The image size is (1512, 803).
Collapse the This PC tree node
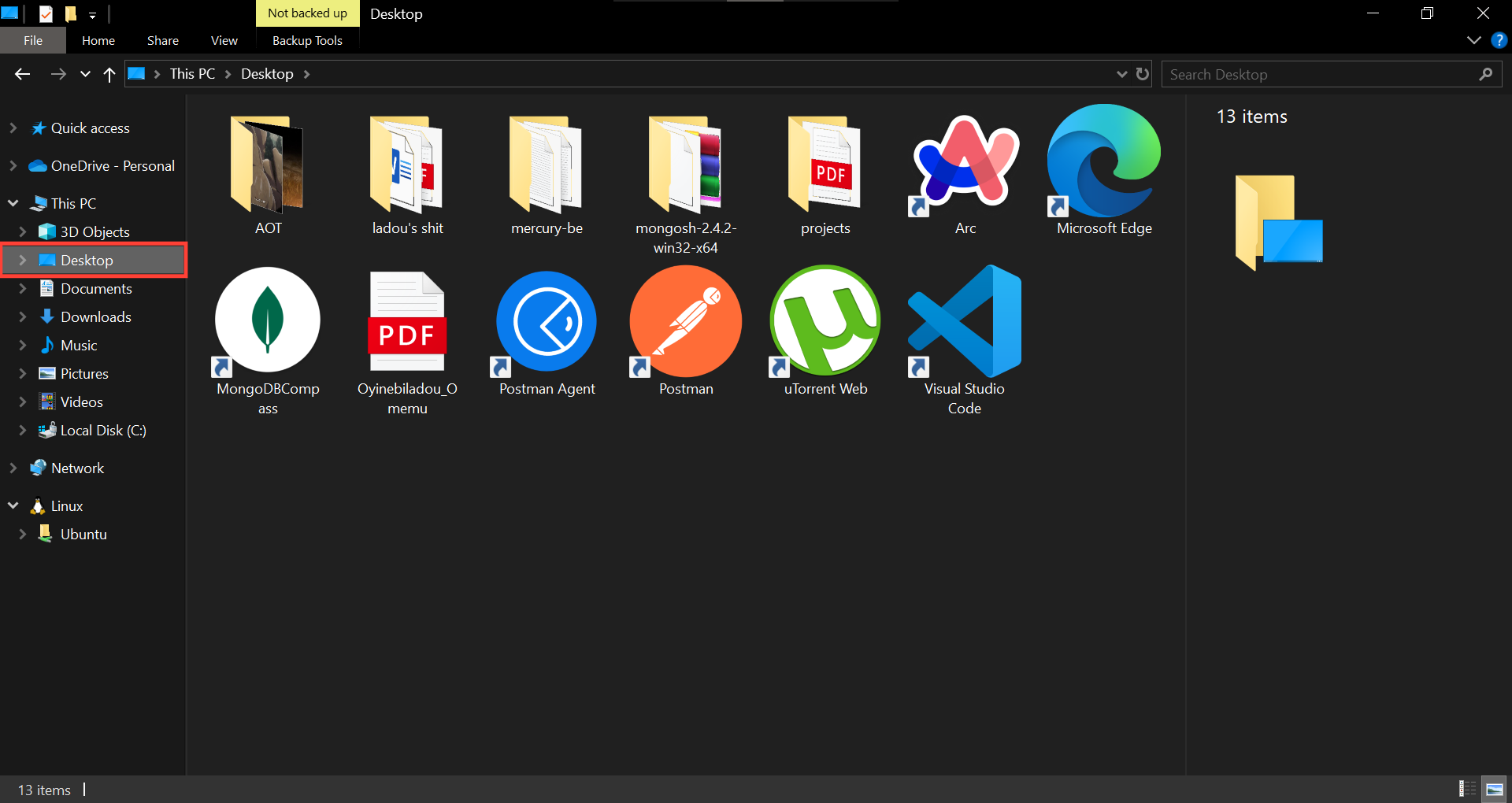[13, 203]
